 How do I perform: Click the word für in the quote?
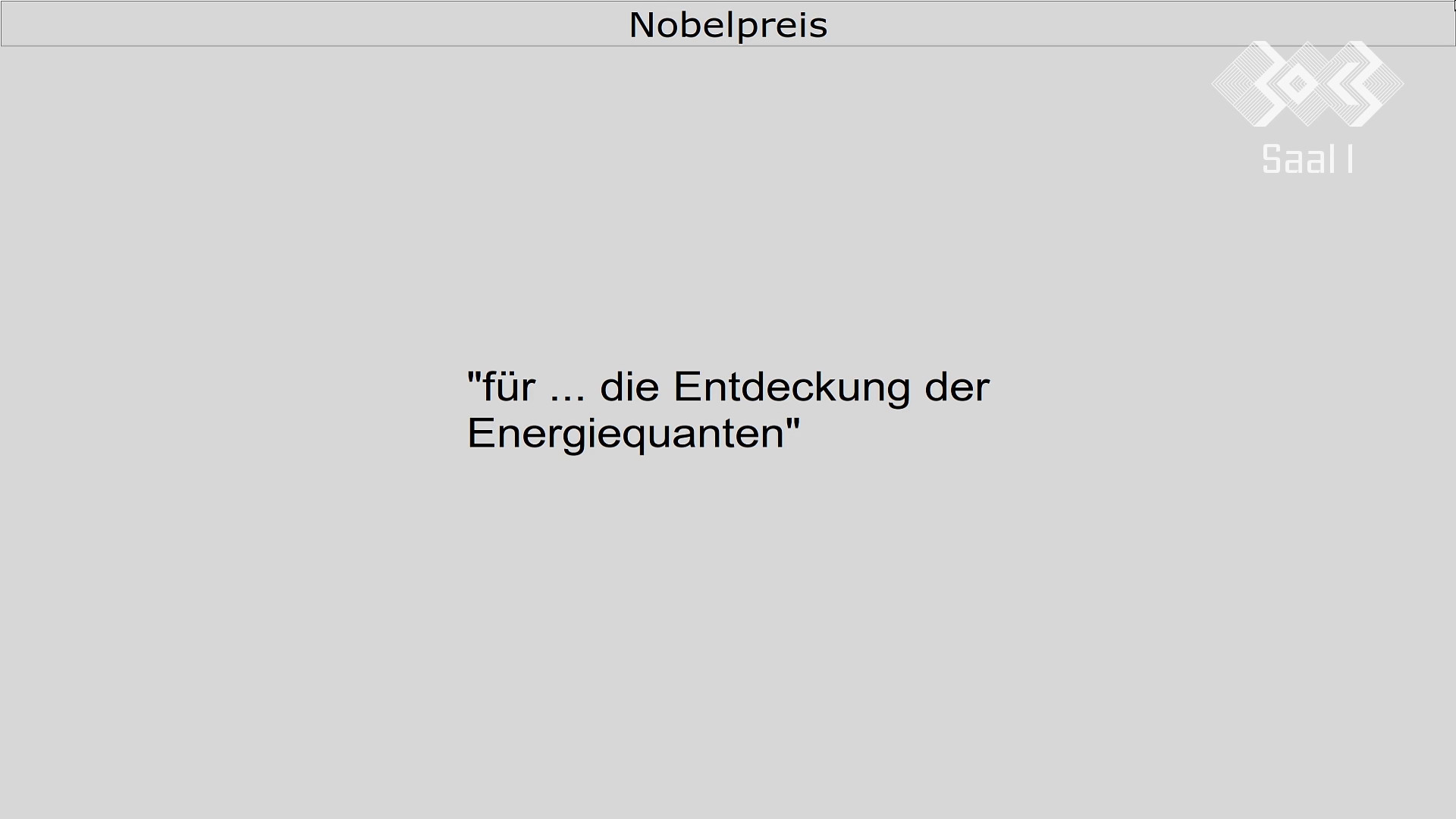[509, 387]
